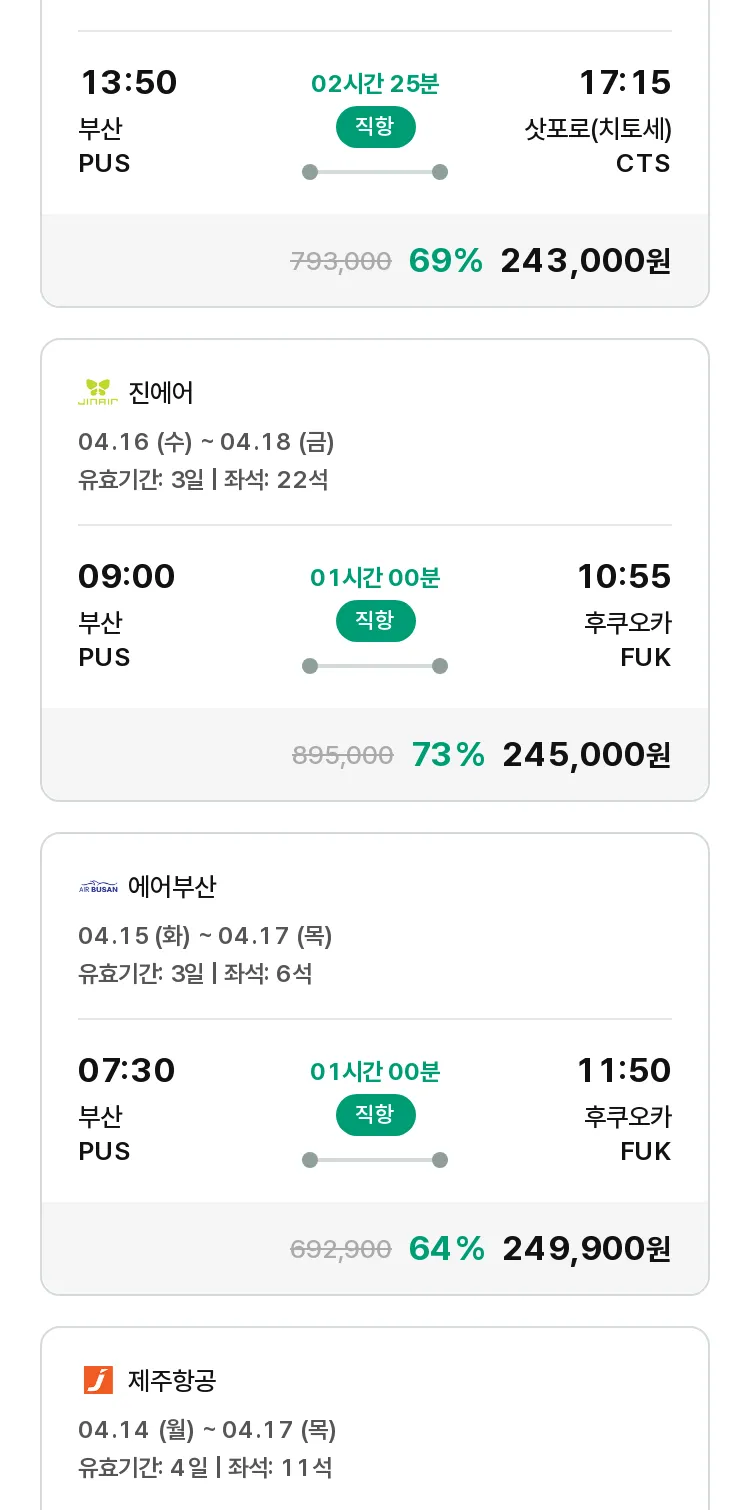
Task: Select the 직항 badge on Air Busan flight
Action: point(375,1115)
